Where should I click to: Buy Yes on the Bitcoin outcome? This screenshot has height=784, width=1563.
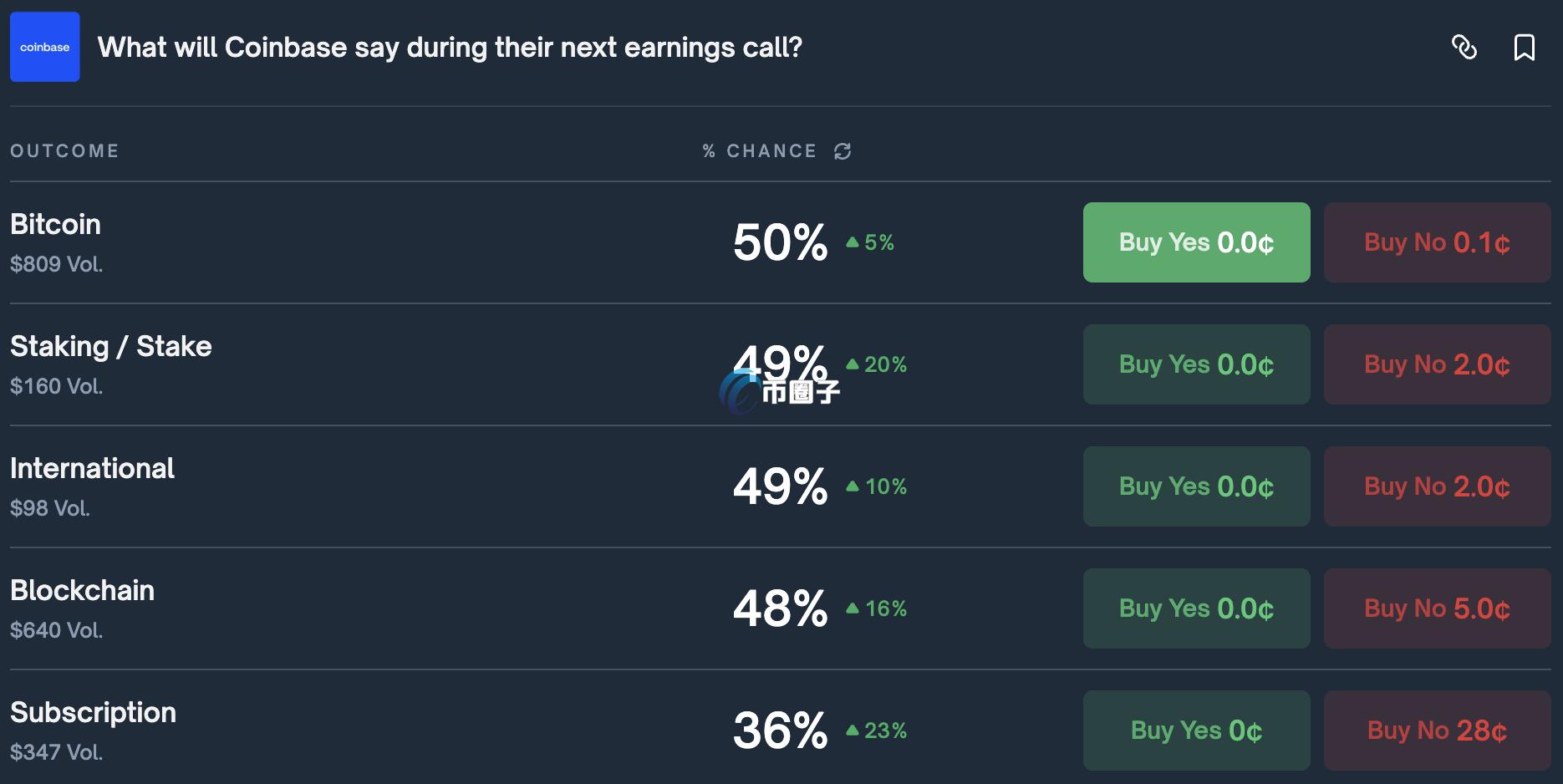tap(1196, 242)
